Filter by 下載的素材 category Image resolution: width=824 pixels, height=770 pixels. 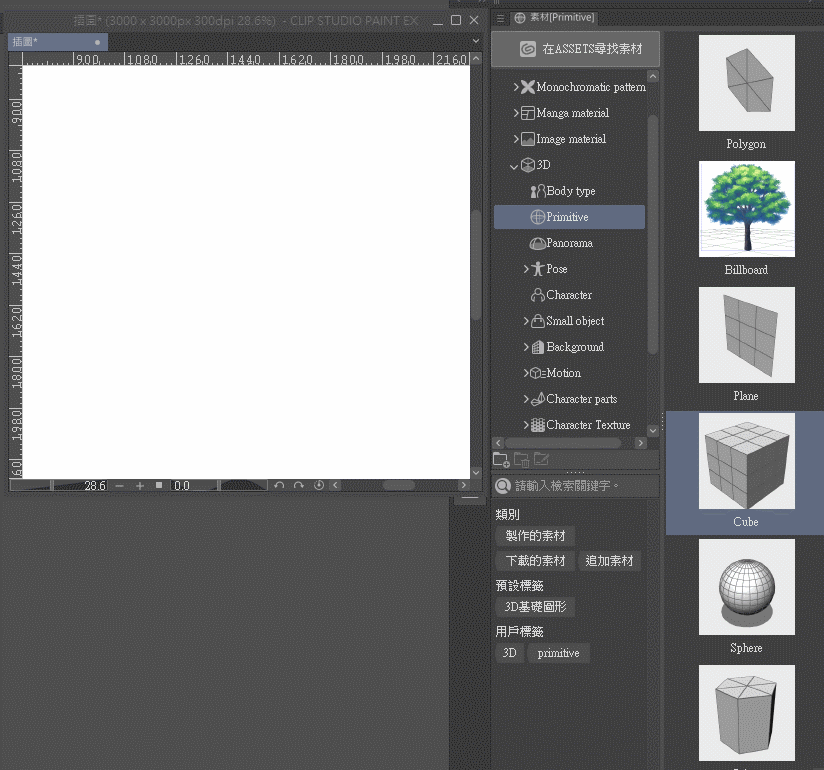coord(535,561)
